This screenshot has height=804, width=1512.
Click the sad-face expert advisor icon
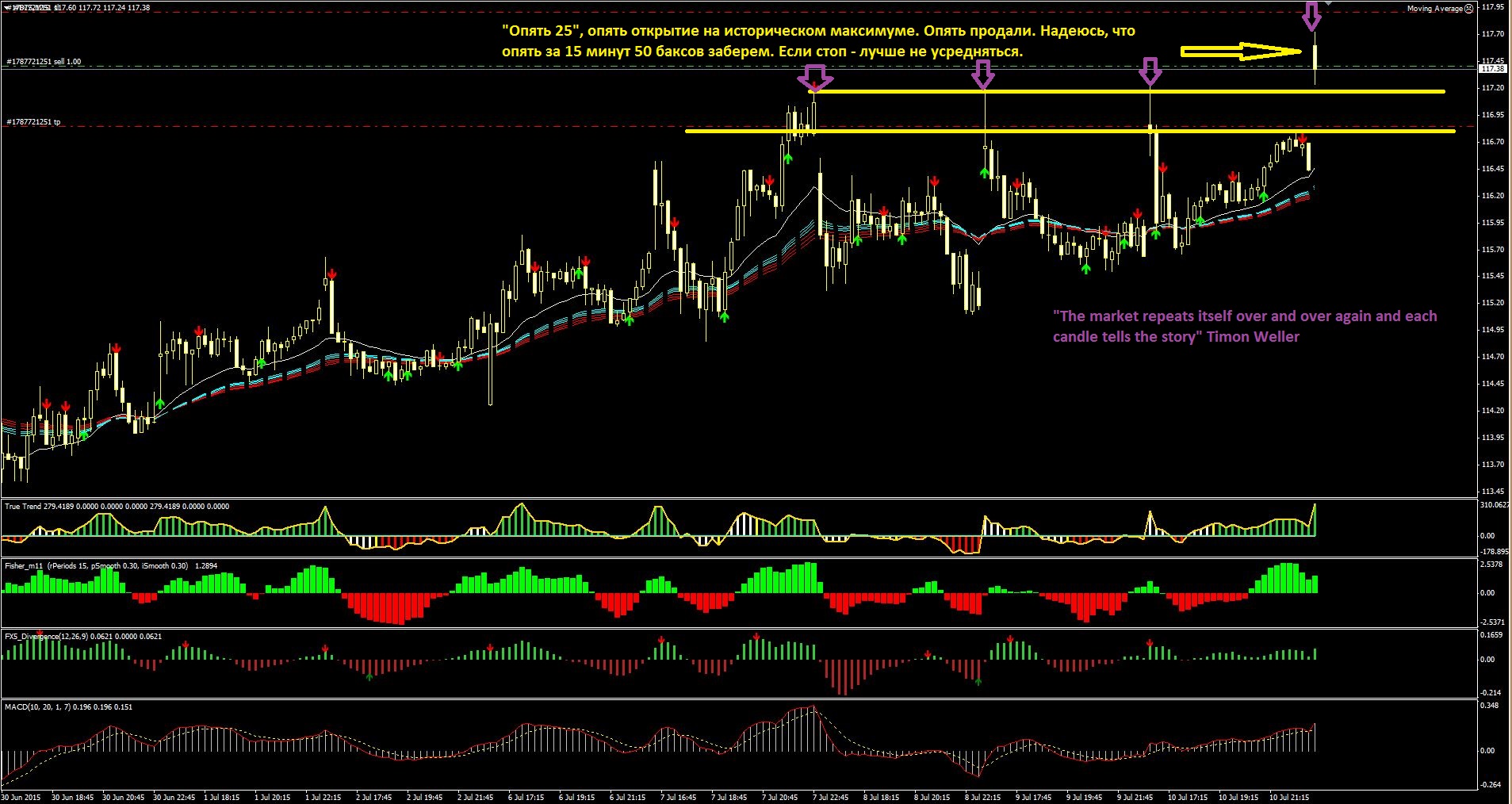click(1468, 9)
